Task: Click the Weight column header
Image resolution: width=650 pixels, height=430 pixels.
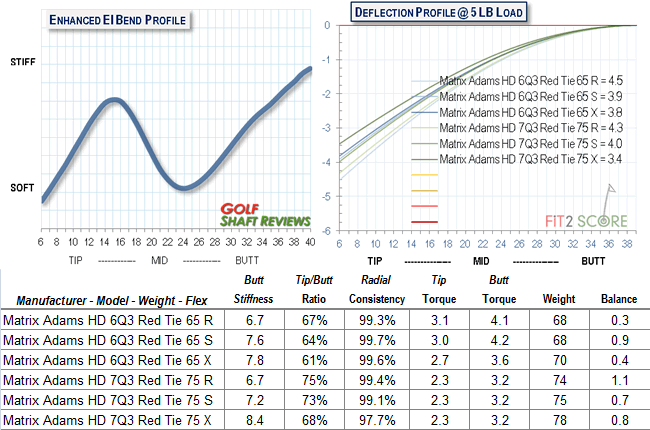Action: click(559, 299)
